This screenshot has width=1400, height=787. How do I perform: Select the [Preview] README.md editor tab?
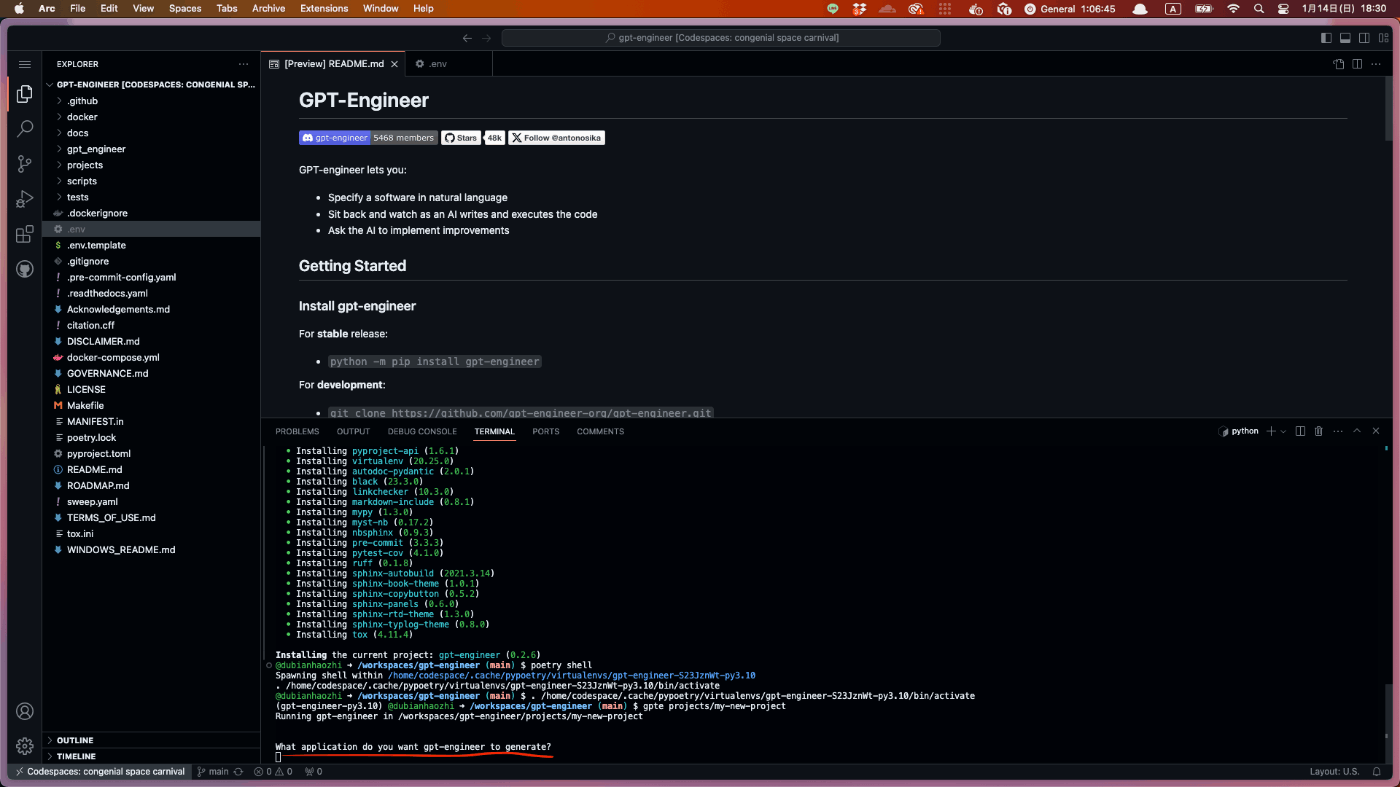coord(334,64)
